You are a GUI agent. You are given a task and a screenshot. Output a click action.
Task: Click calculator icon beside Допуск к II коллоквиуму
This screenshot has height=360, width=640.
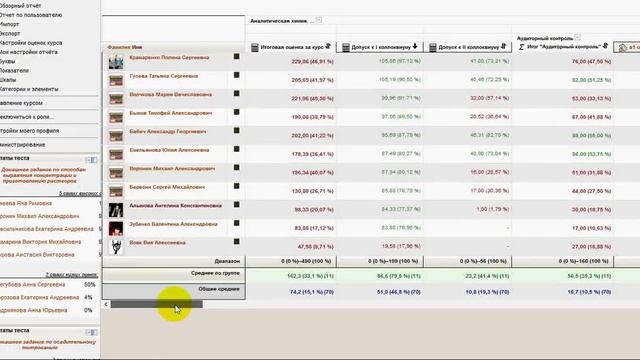pyautogui.click(x=433, y=48)
